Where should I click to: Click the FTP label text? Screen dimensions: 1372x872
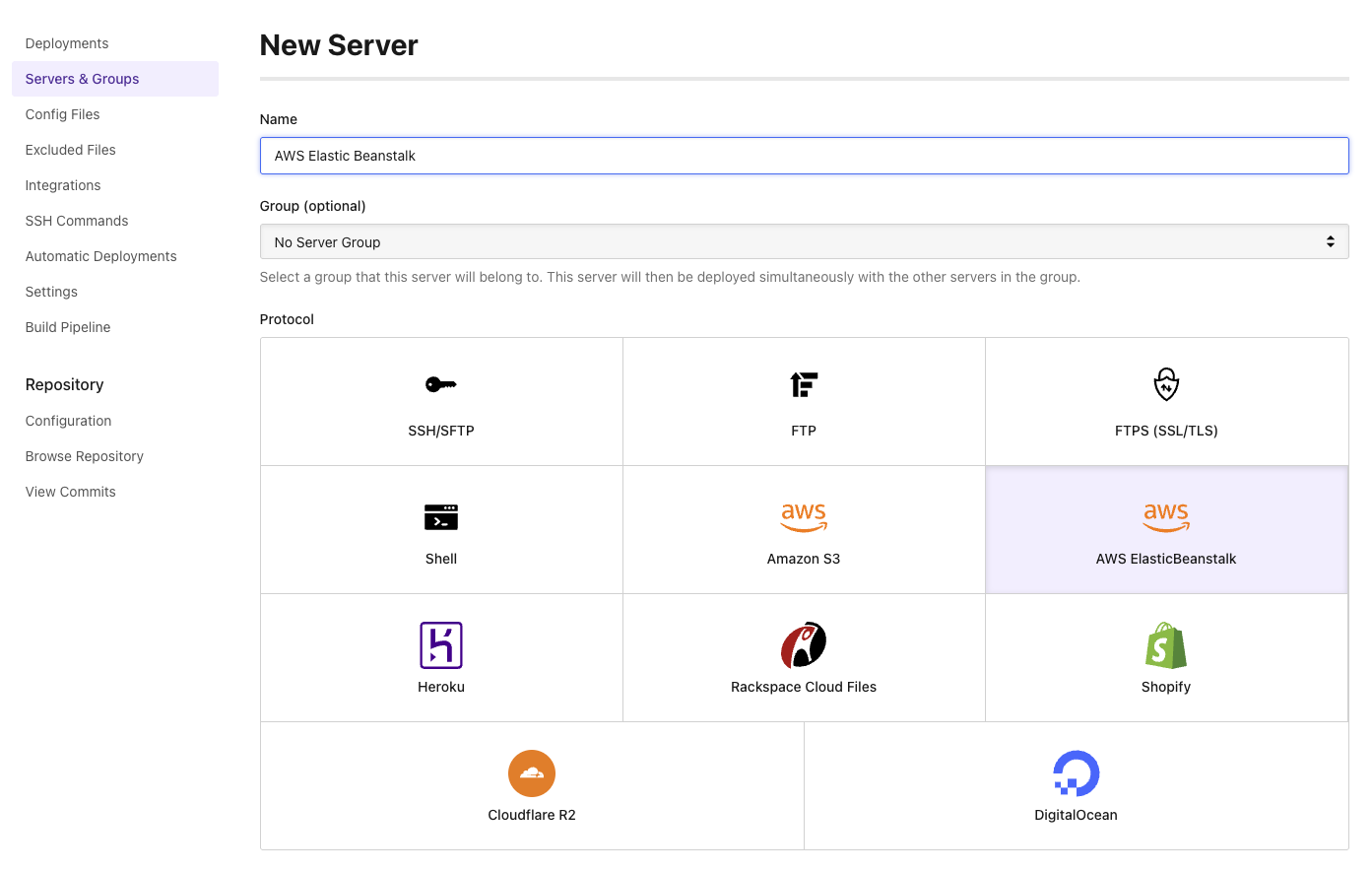point(804,431)
